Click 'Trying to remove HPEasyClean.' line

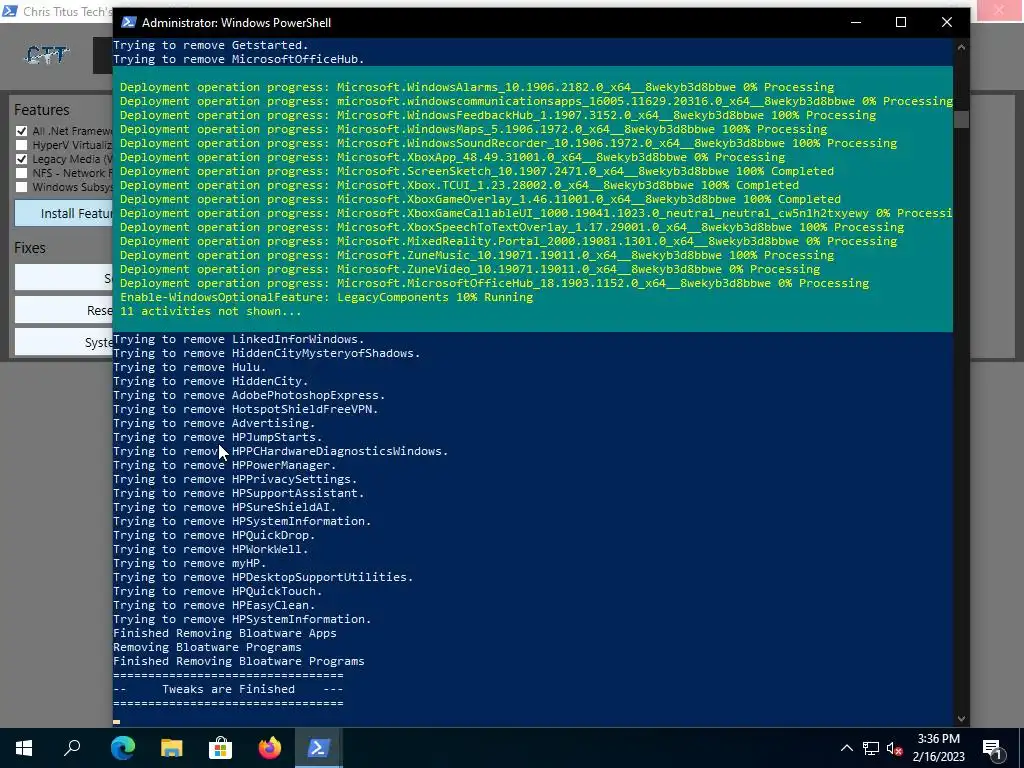[x=214, y=605]
